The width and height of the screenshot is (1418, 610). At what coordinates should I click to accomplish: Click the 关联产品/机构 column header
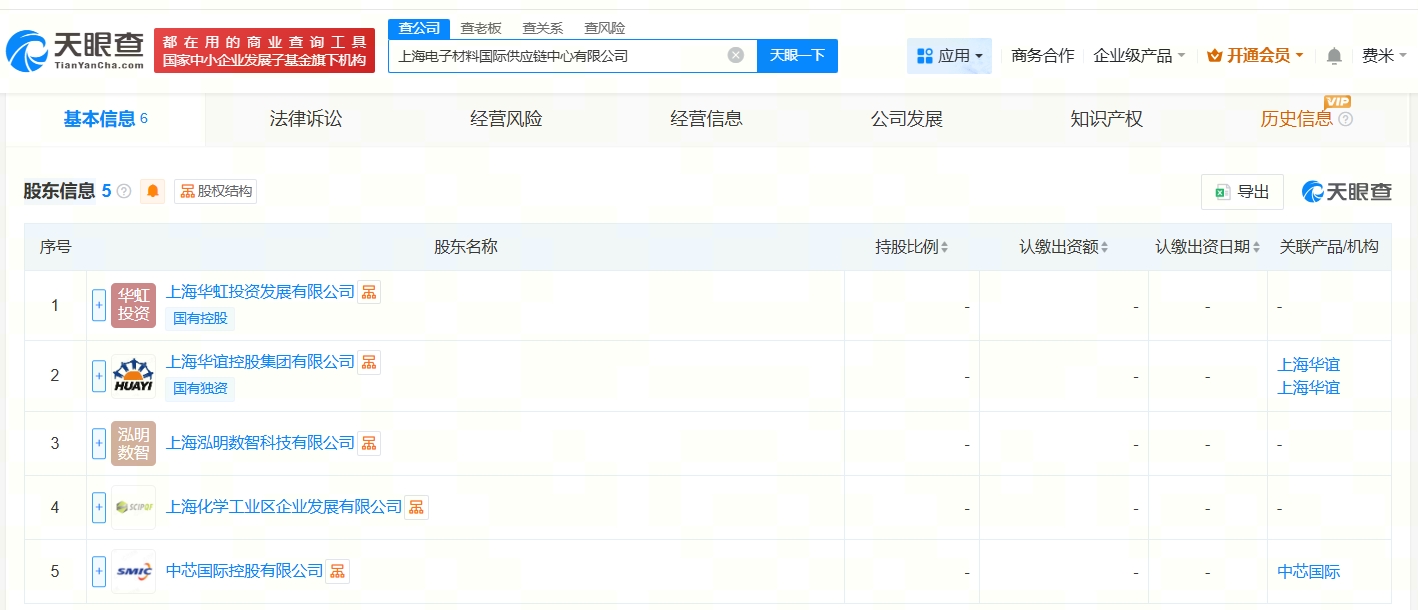coord(1329,247)
